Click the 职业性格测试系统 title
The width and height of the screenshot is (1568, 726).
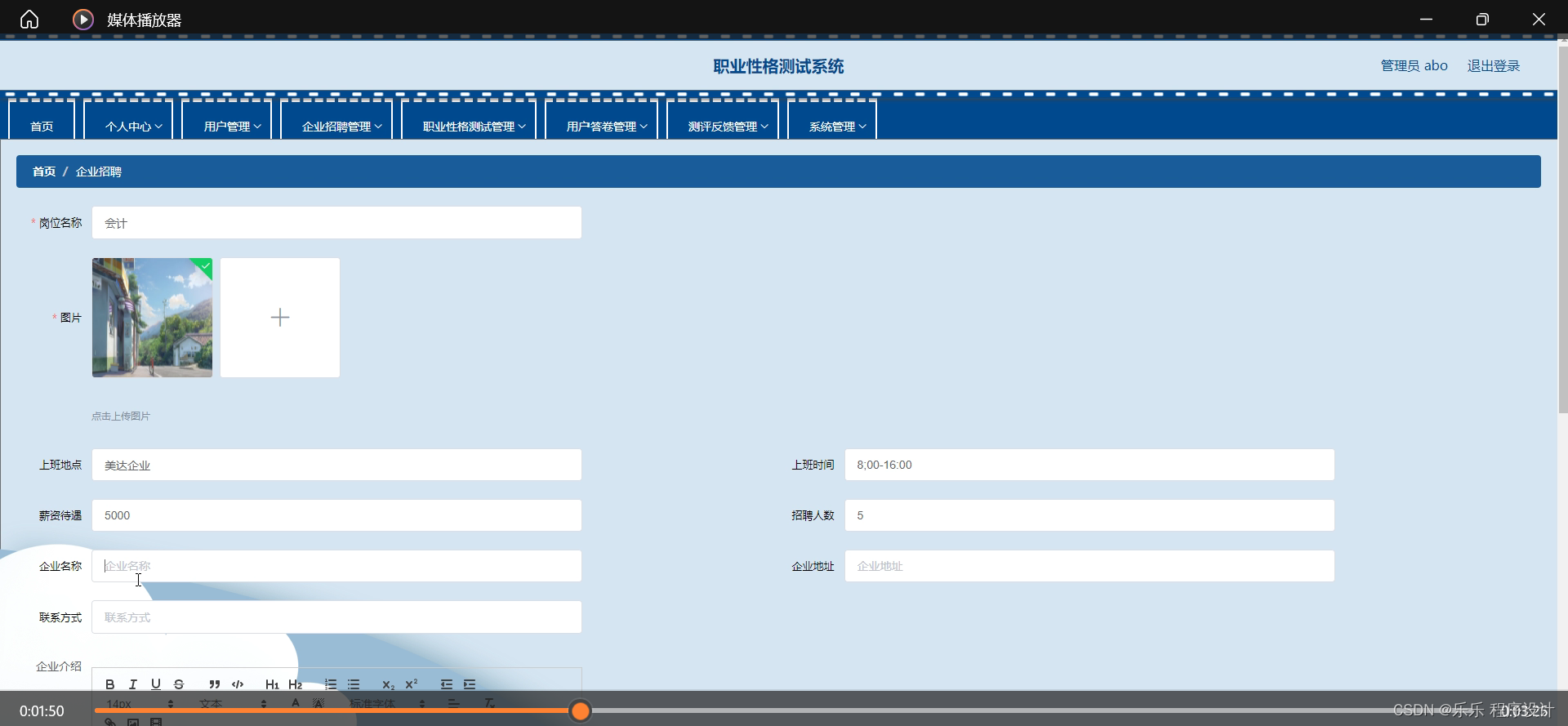[778, 66]
